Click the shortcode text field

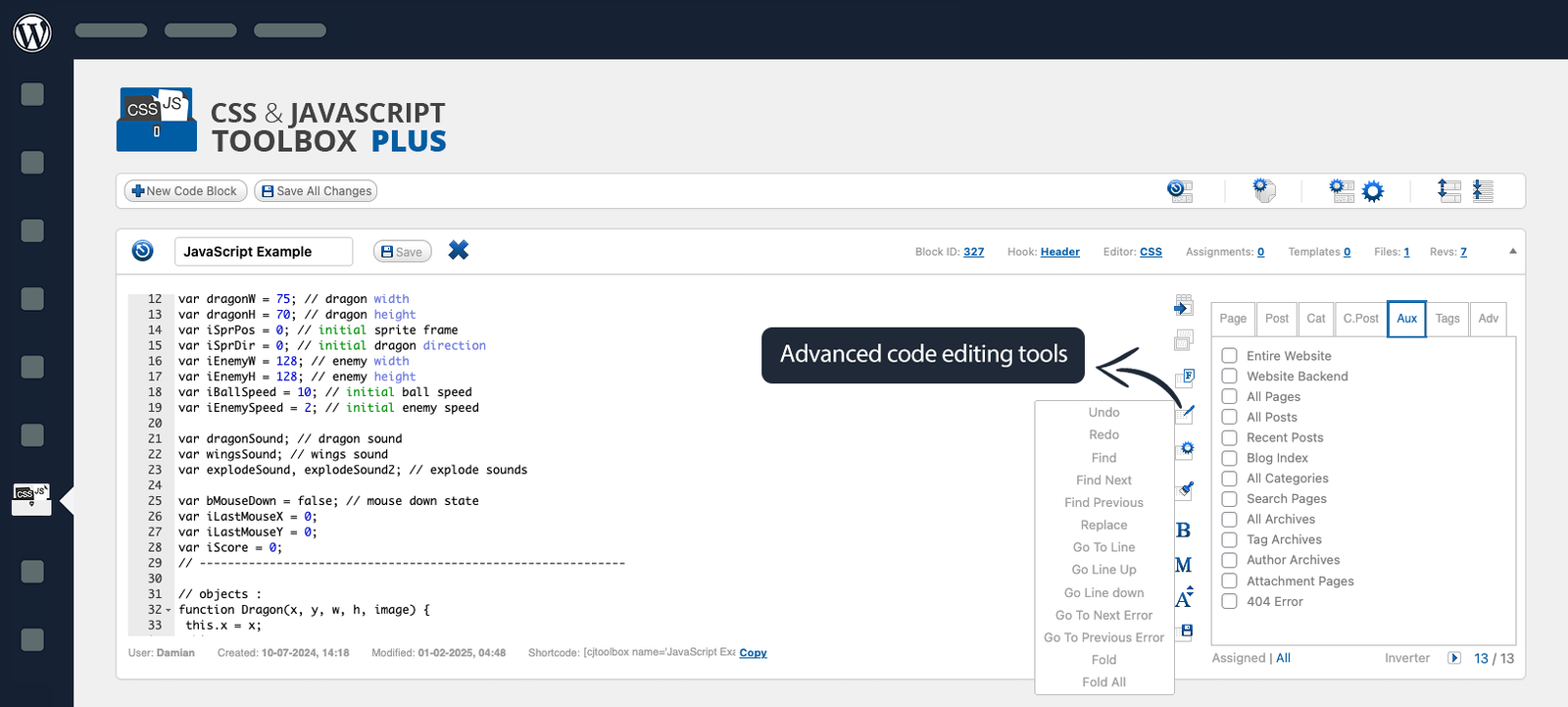click(659, 653)
